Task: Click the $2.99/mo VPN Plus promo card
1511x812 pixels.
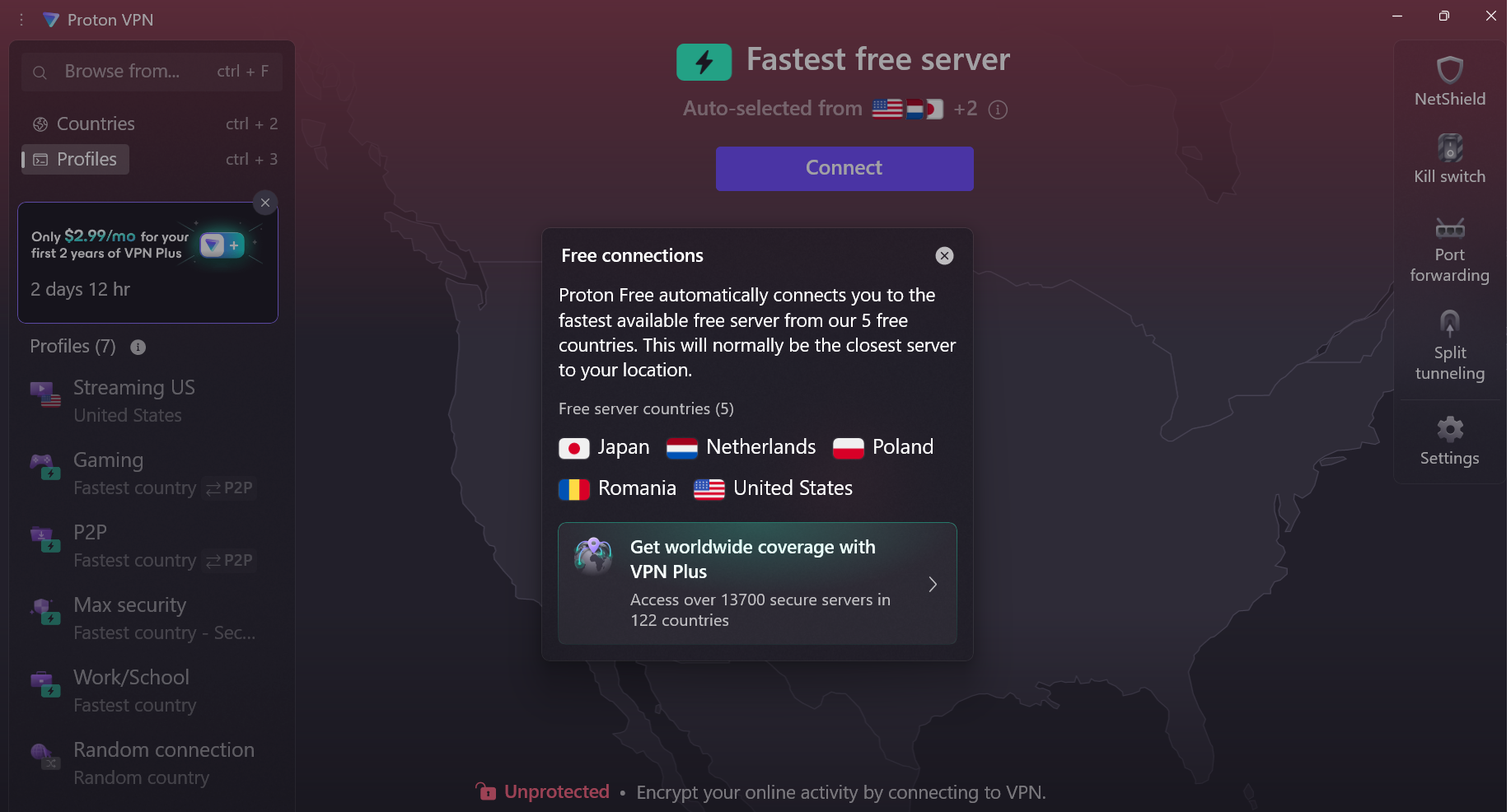Action: (x=147, y=263)
